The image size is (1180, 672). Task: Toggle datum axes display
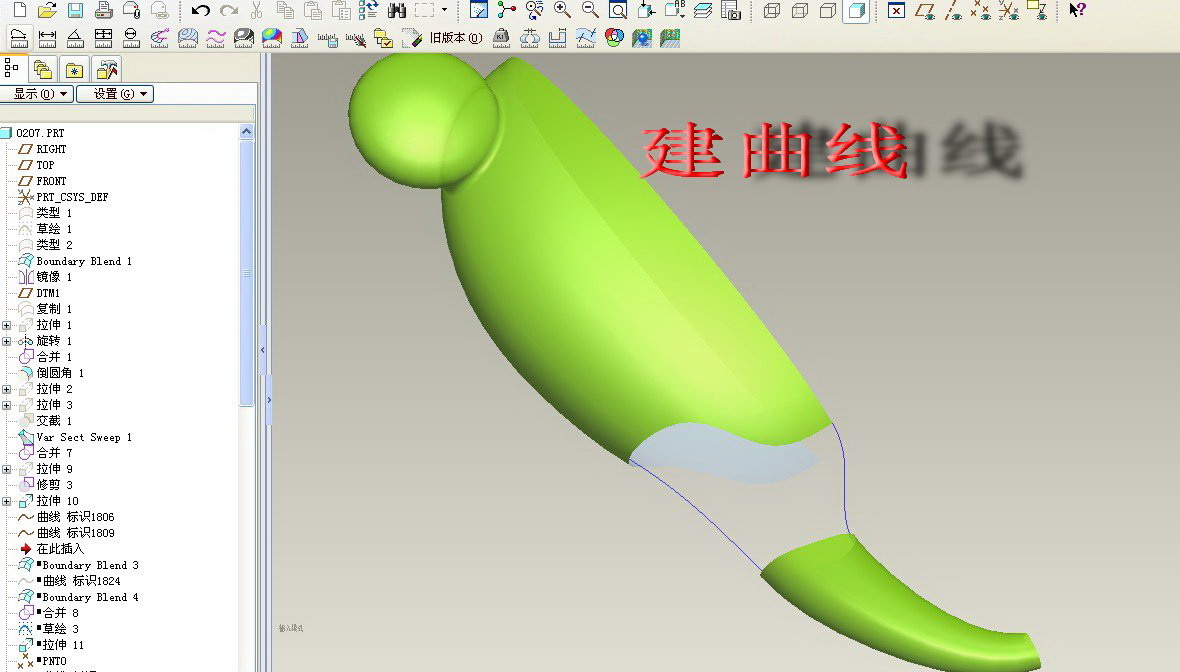coord(954,11)
